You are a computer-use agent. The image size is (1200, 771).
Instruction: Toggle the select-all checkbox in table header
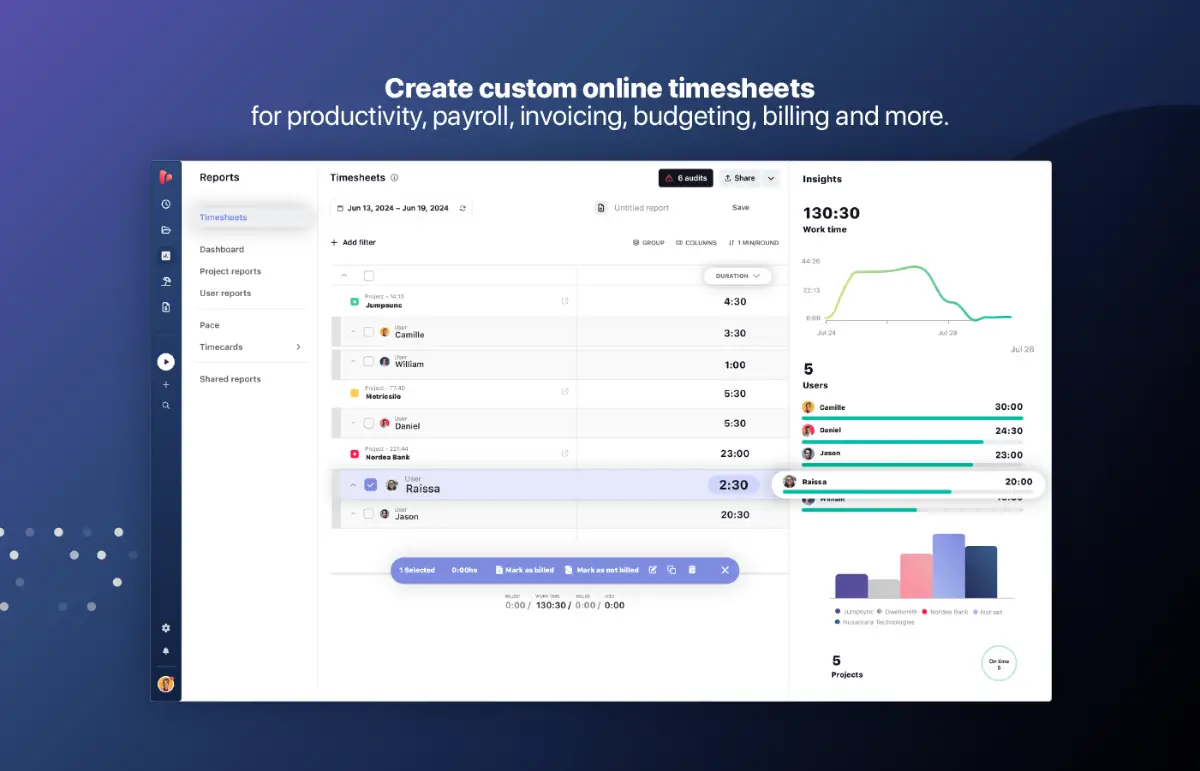click(368, 276)
